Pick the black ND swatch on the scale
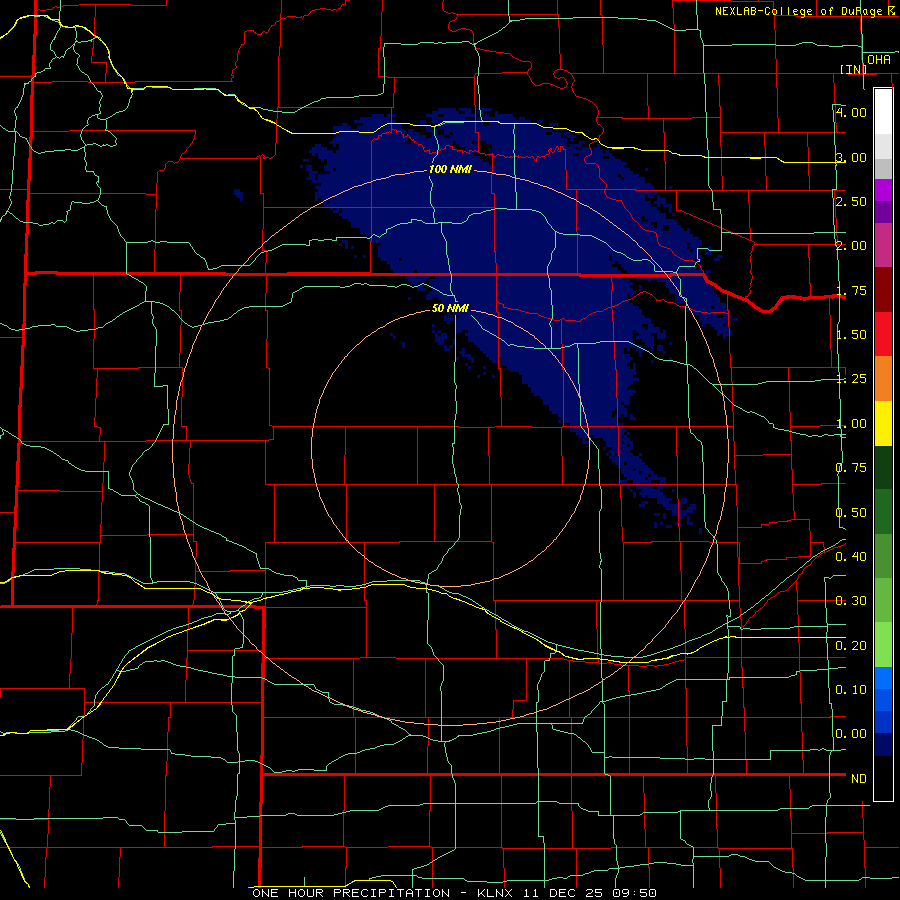900x900 pixels. [883, 778]
